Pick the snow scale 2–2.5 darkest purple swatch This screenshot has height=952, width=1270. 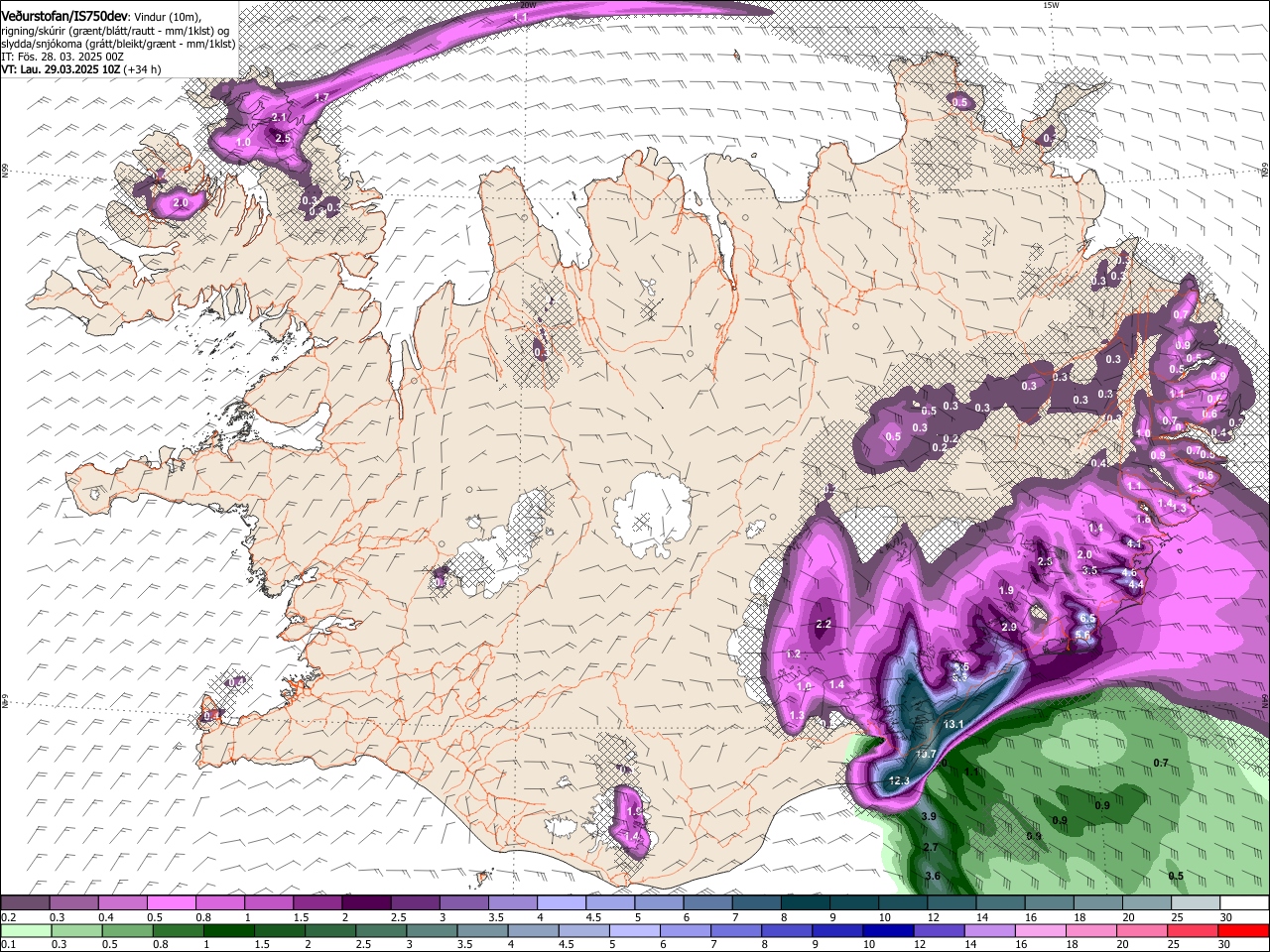coord(366,903)
